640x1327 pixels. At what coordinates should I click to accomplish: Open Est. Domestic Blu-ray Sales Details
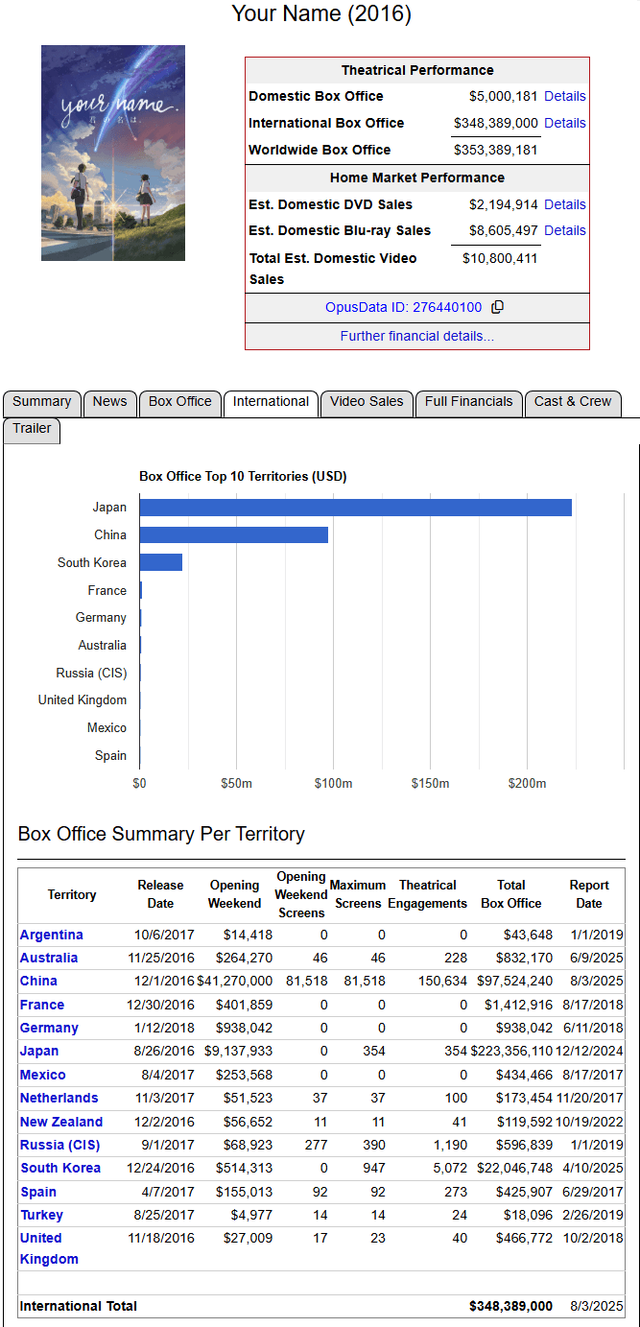(565, 231)
